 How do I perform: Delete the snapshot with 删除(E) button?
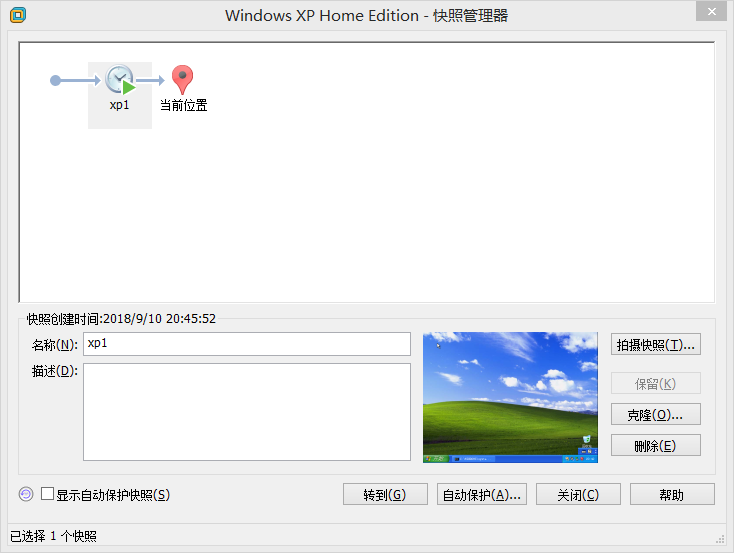coord(655,445)
